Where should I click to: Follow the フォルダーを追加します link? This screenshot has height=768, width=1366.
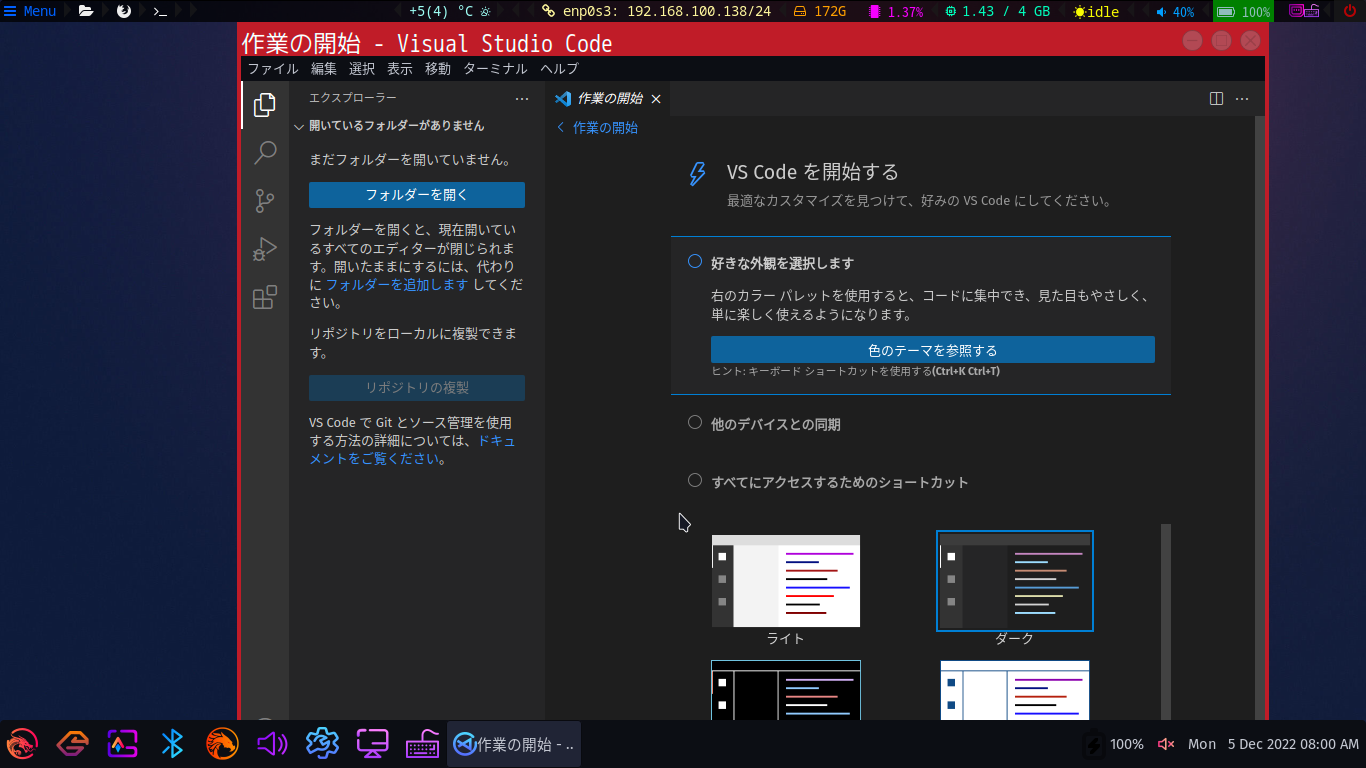397,284
